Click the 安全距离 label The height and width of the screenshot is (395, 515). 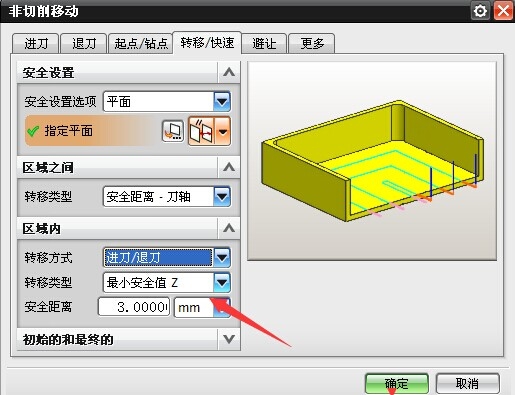tap(48, 307)
